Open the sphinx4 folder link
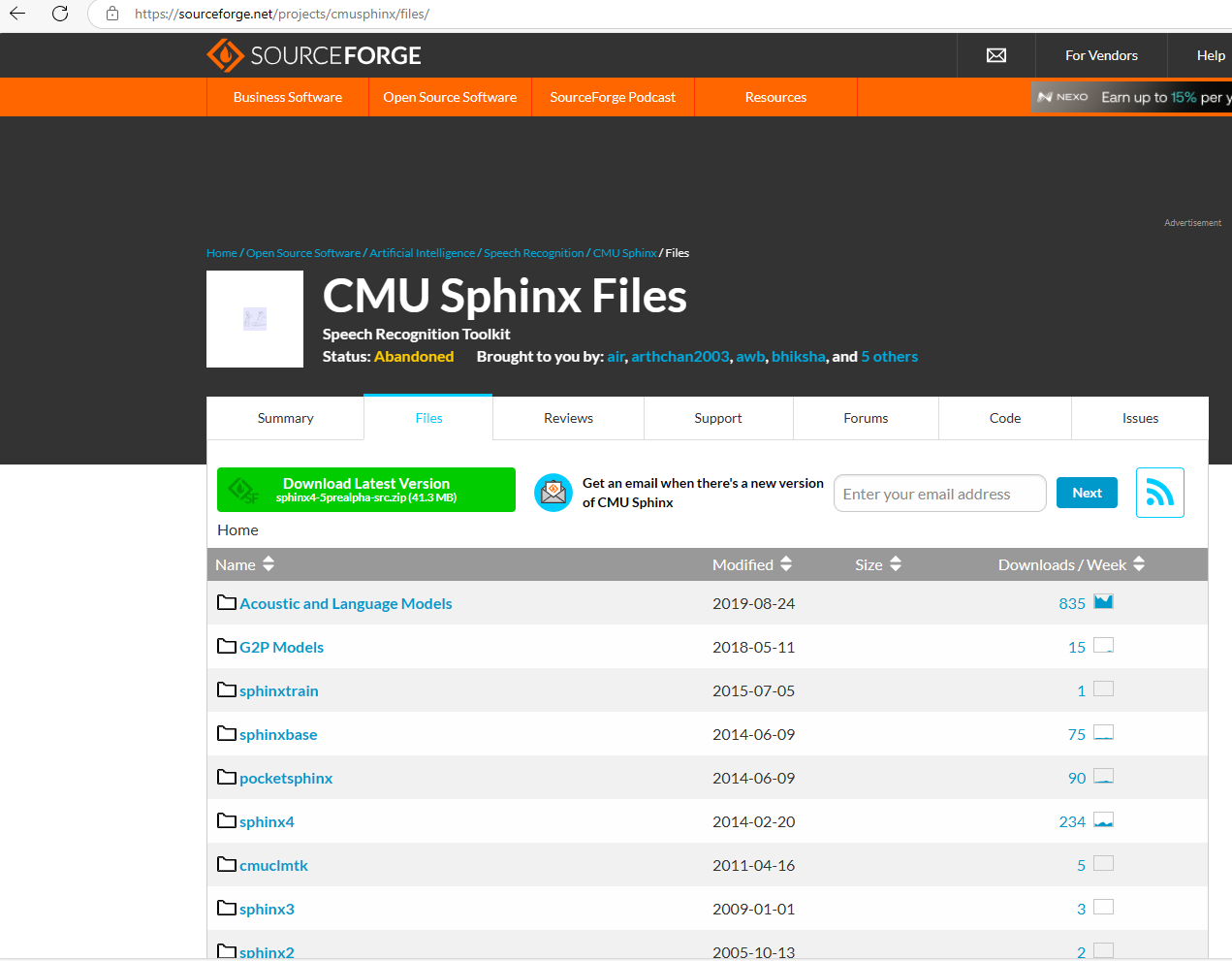 click(x=267, y=821)
